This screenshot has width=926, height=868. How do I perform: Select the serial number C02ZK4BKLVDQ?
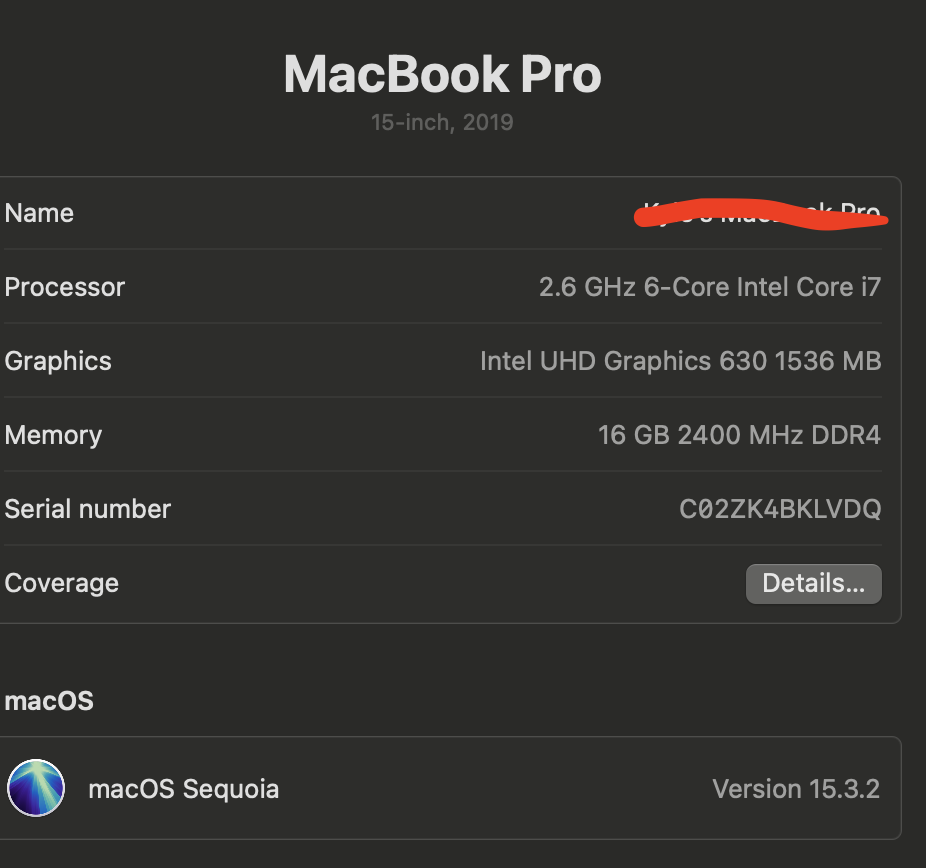coord(780,509)
